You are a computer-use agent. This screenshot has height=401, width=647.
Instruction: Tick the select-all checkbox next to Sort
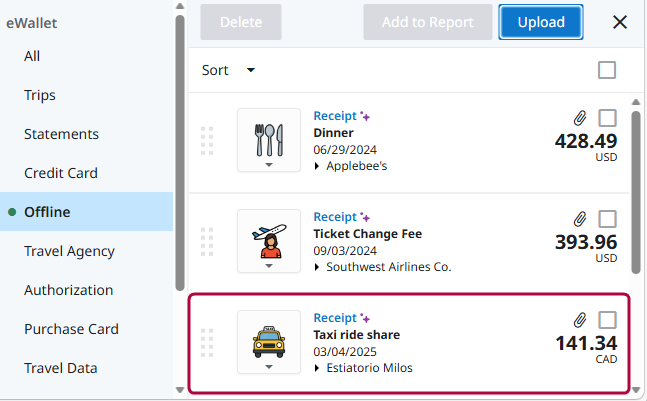[607, 70]
